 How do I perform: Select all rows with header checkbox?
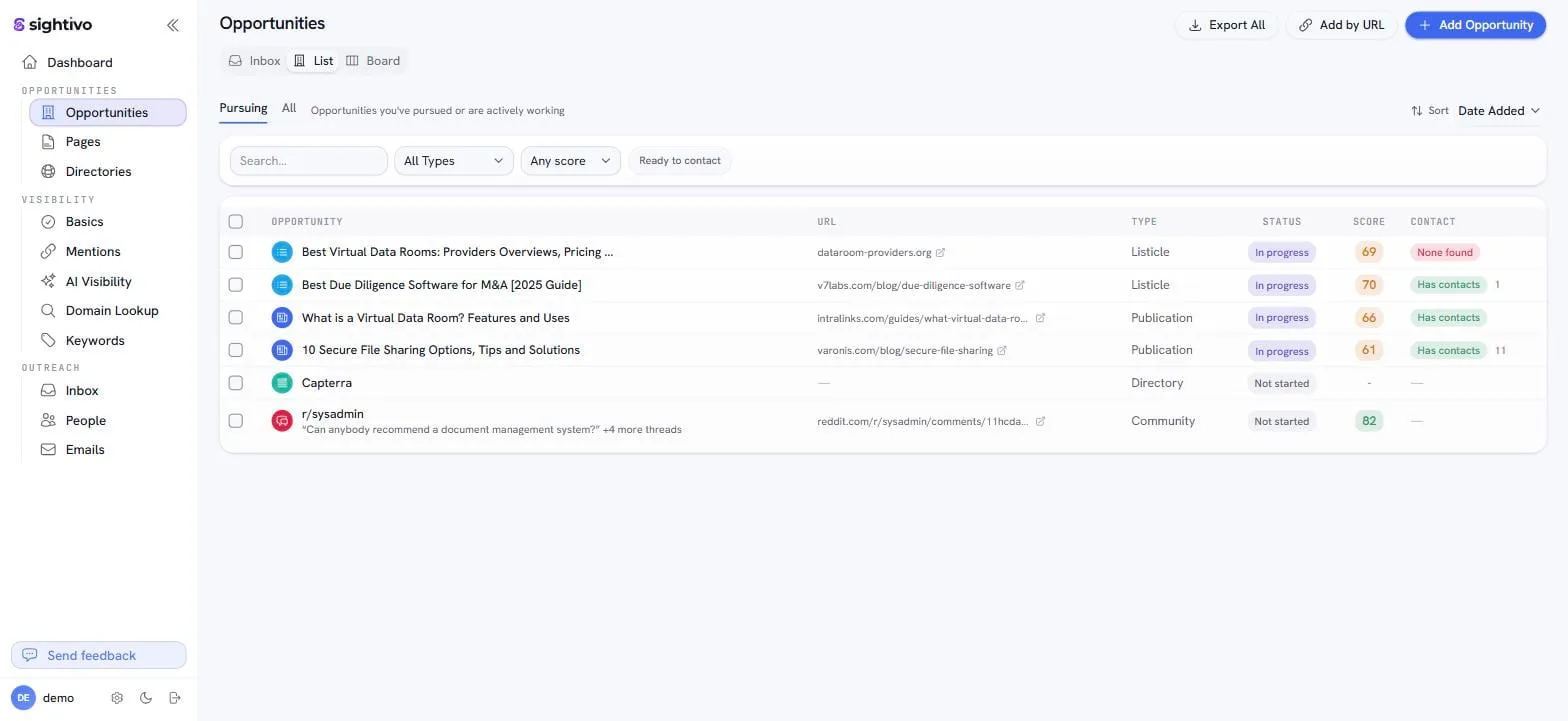236,221
